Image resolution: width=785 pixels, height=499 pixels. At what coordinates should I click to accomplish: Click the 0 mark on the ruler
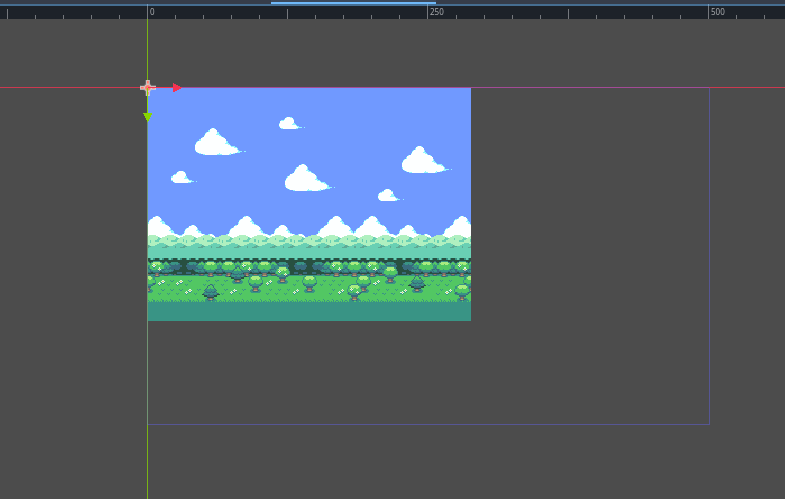pos(152,12)
